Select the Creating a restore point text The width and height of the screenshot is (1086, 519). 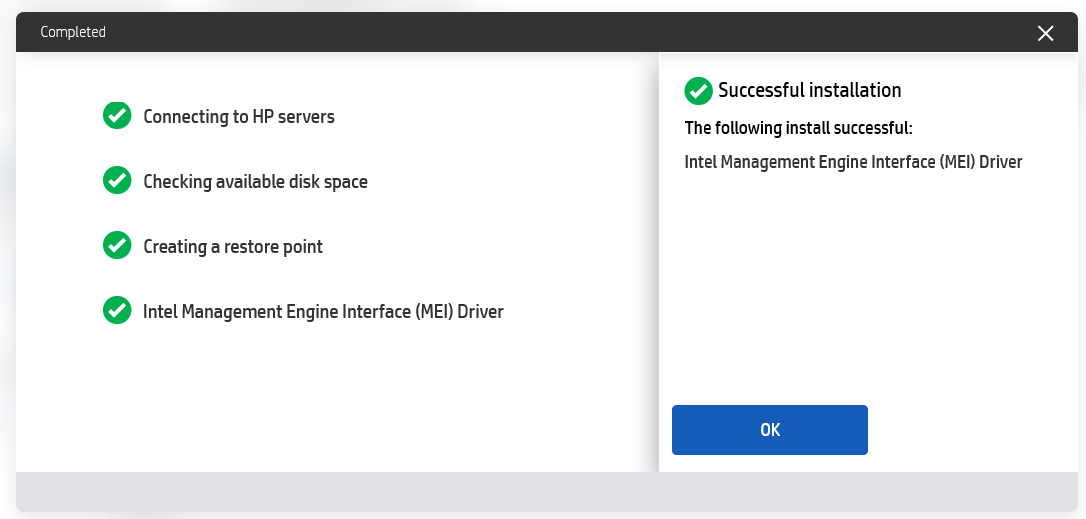[x=232, y=247]
